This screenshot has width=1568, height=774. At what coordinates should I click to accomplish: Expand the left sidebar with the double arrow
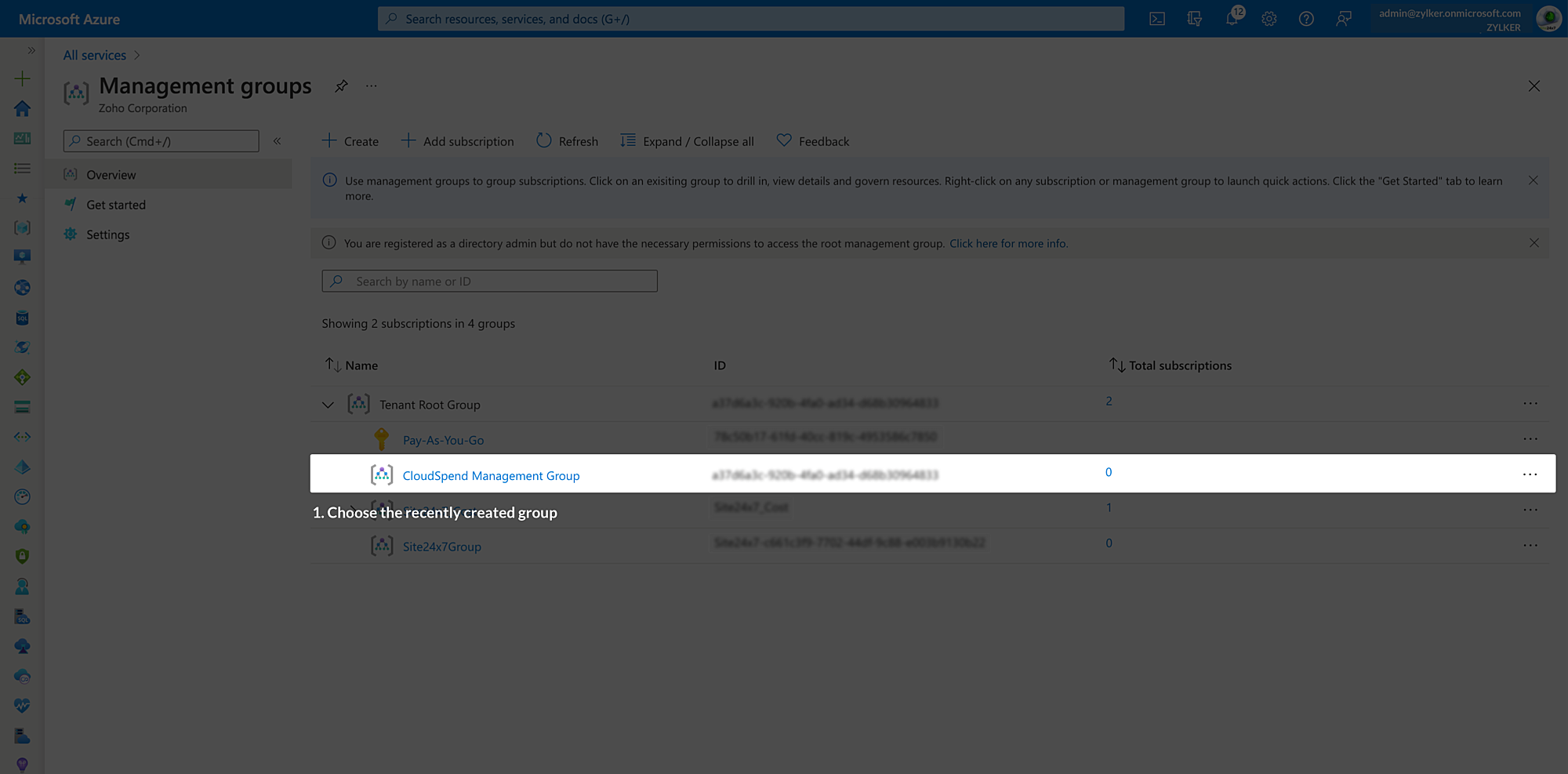31,49
